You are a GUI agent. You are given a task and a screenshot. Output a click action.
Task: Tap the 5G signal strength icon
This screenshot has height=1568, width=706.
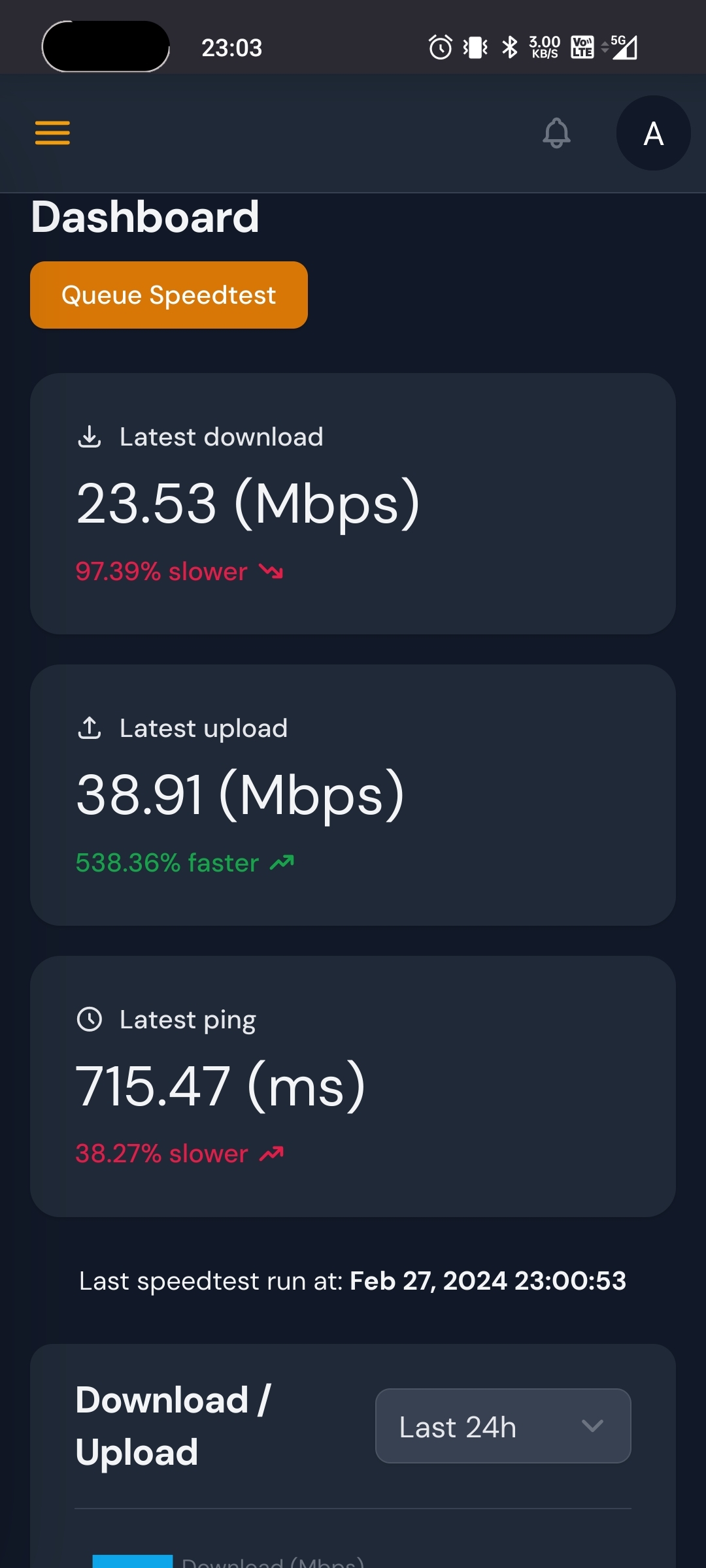(623, 47)
